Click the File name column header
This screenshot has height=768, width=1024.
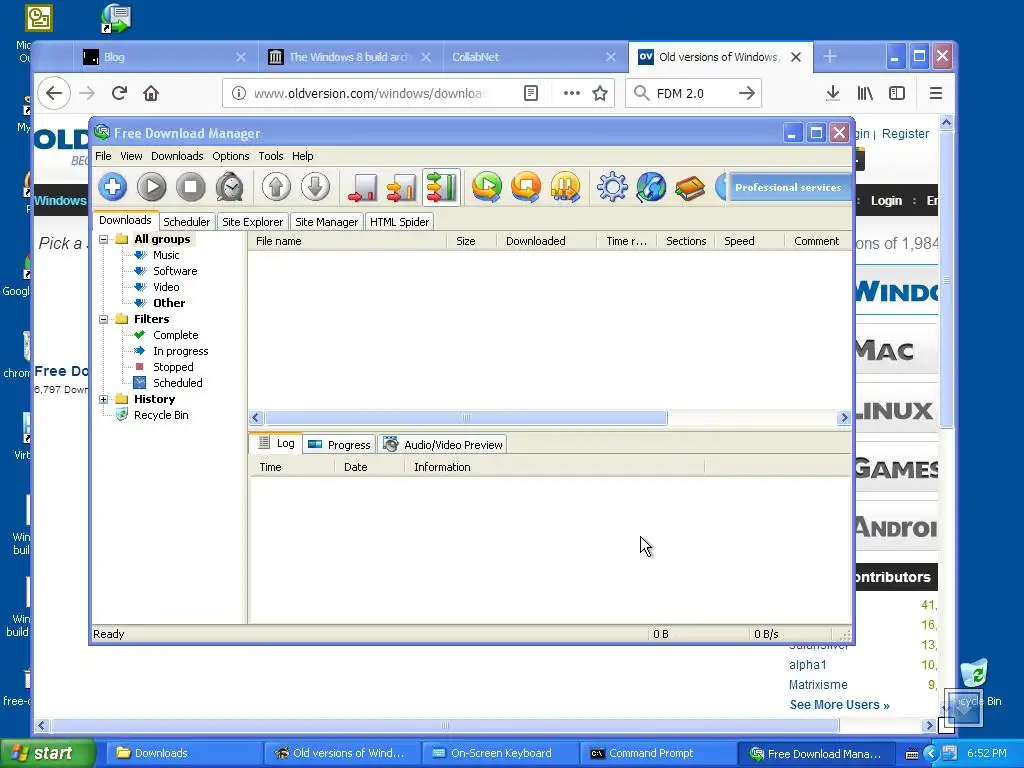tap(347, 241)
